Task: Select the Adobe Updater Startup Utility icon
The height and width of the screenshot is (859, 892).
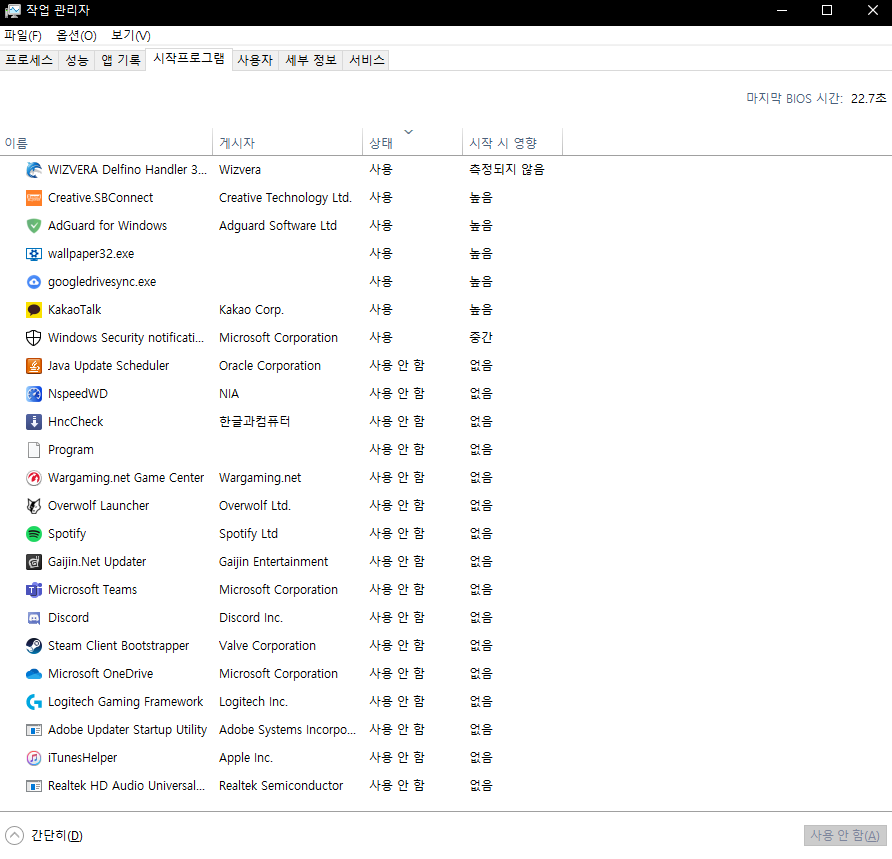Action: [34, 729]
